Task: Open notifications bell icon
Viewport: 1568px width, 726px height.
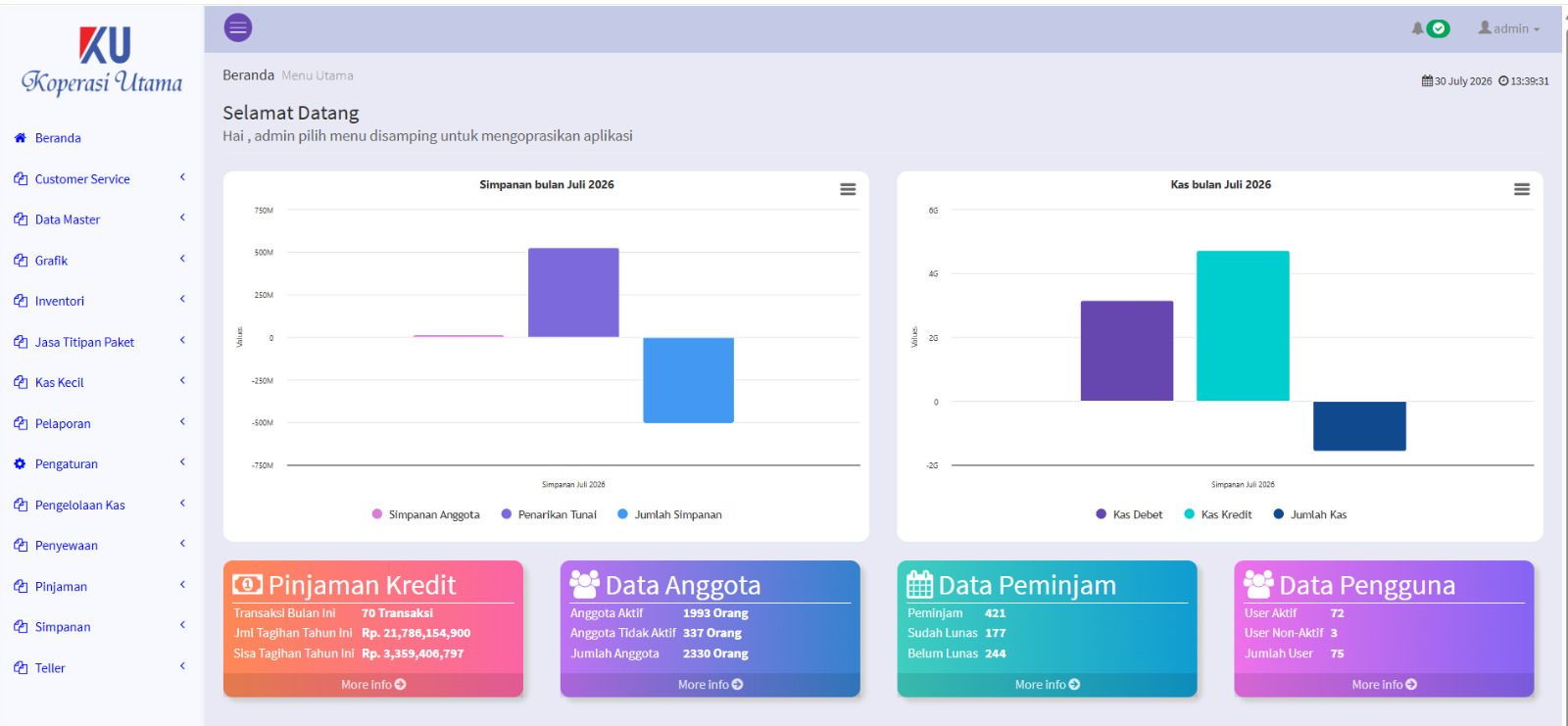Action: 1417,28
